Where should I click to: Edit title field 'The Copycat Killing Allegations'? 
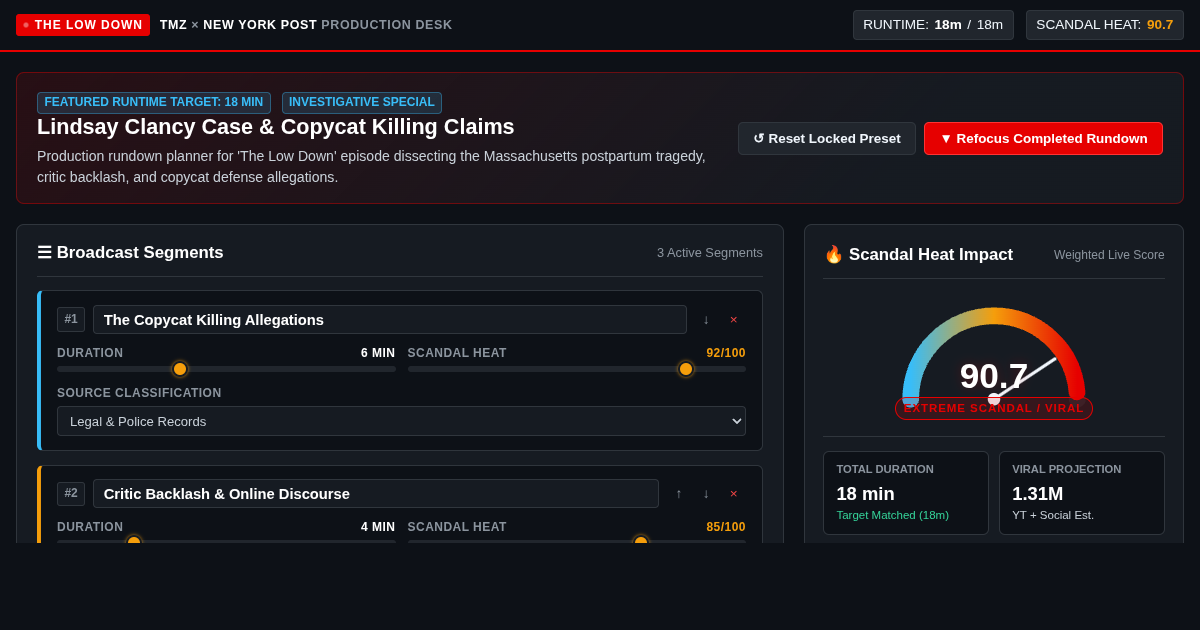pos(390,319)
